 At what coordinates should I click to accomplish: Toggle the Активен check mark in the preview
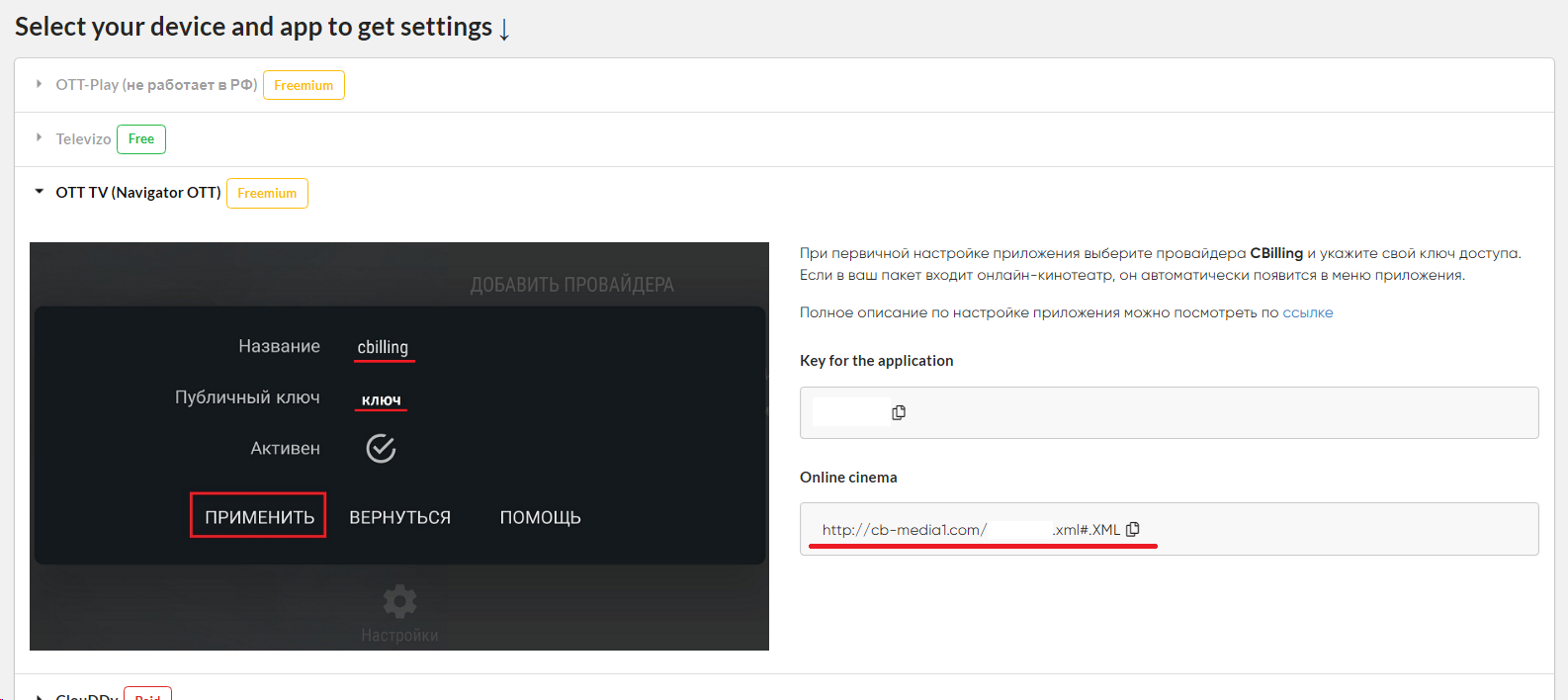tap(381, 449)
